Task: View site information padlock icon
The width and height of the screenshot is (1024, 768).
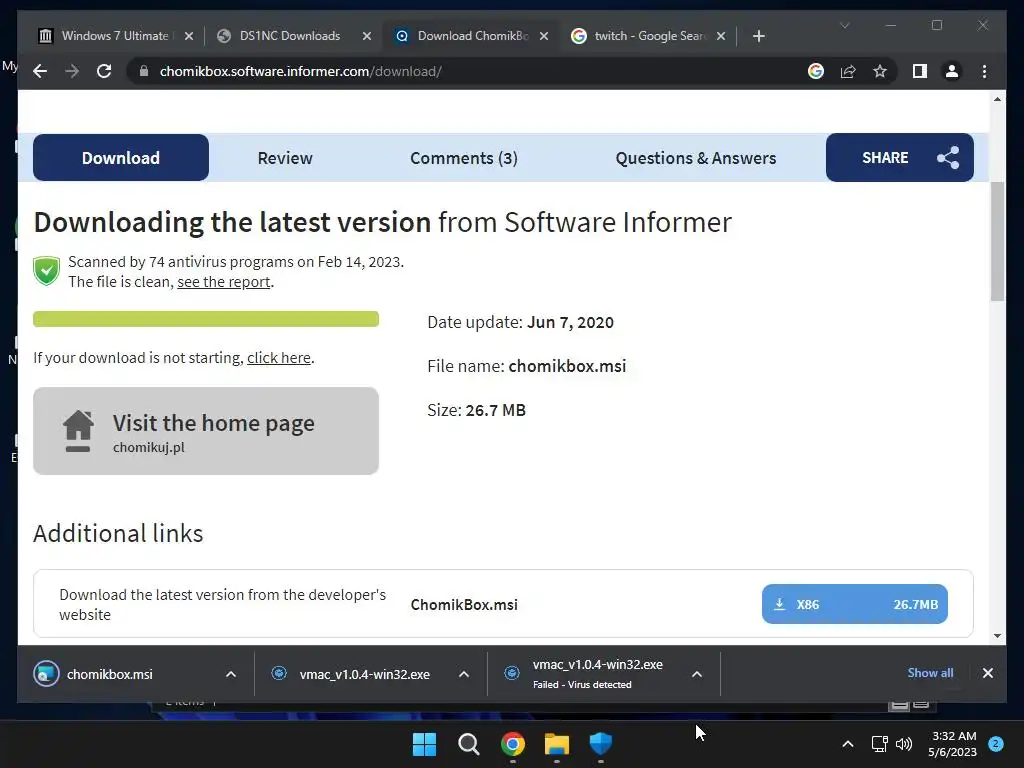Action: pyautogui.click(x=144, y=71)
